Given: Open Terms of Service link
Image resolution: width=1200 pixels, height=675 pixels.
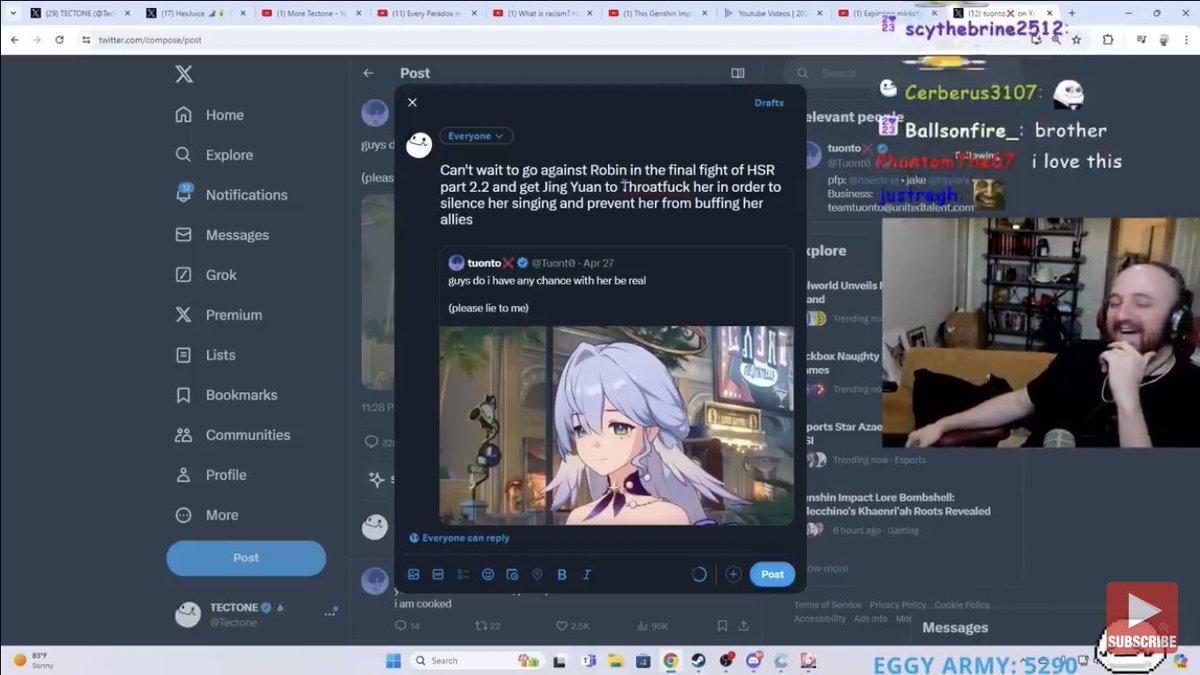Looking at the screenshot, I should tap(828, 605).
